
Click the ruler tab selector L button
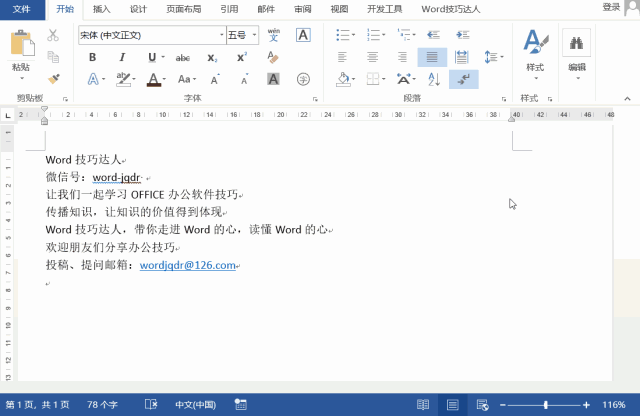(8, 116)
